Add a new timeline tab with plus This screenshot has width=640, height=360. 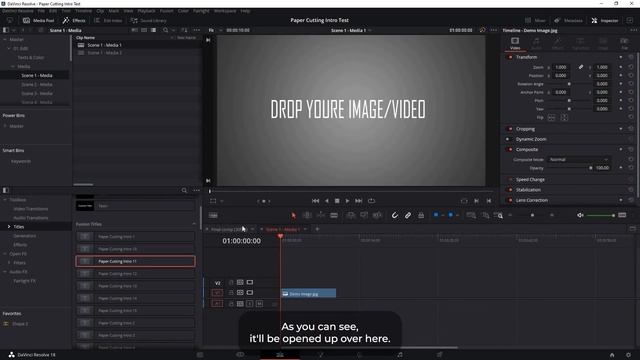(317, 229)
